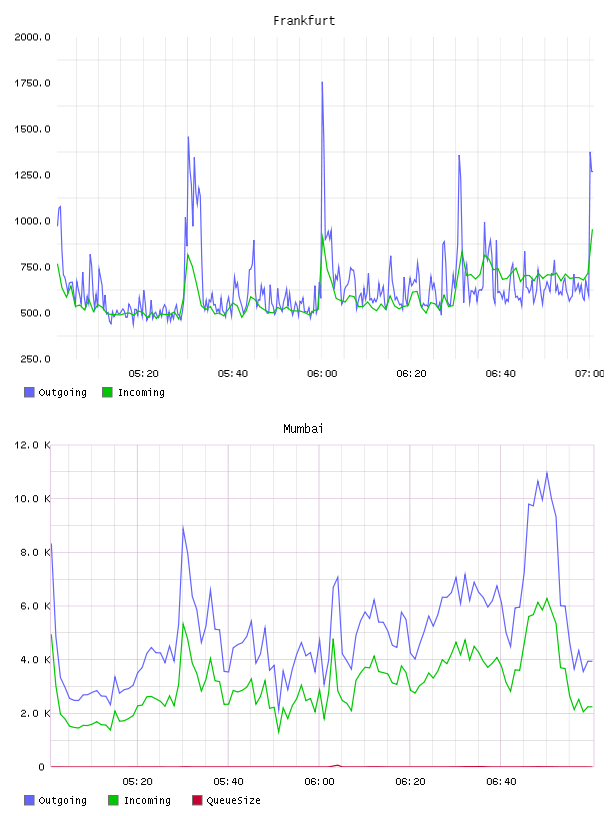Click the 06:40 time label on Frankfurt

501,374
